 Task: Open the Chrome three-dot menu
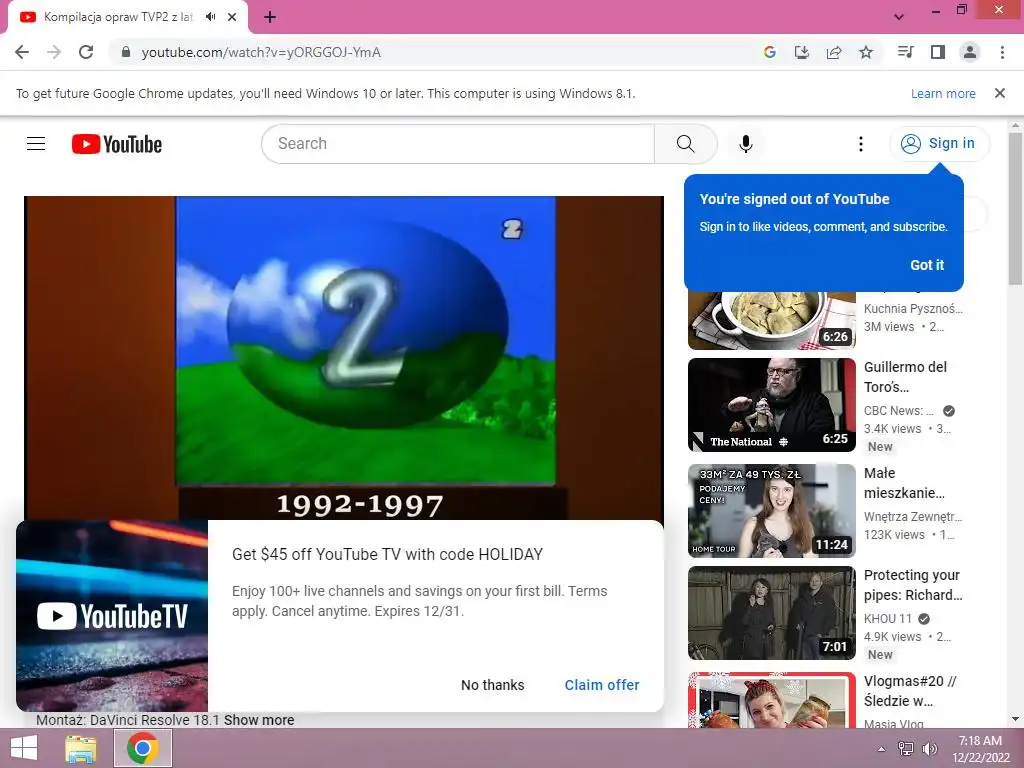click(1002, 52)
